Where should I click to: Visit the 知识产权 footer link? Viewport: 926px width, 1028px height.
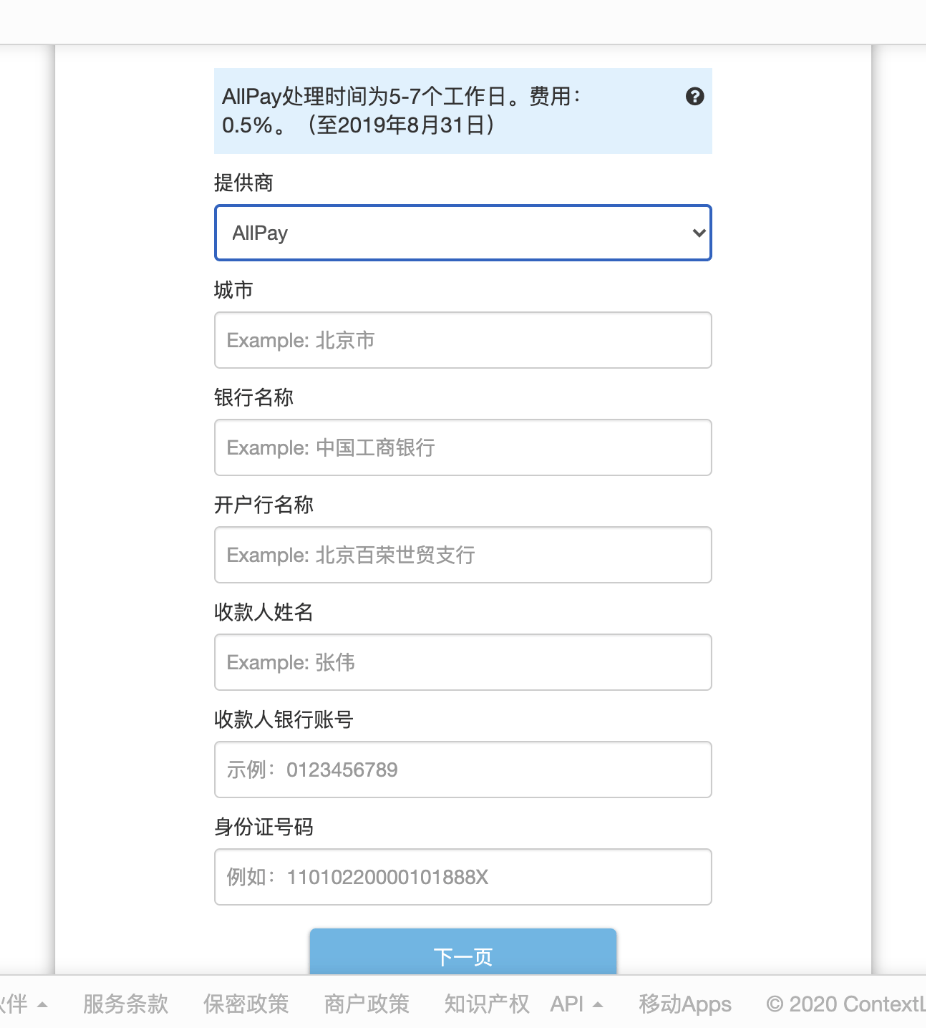[486, 1004]
